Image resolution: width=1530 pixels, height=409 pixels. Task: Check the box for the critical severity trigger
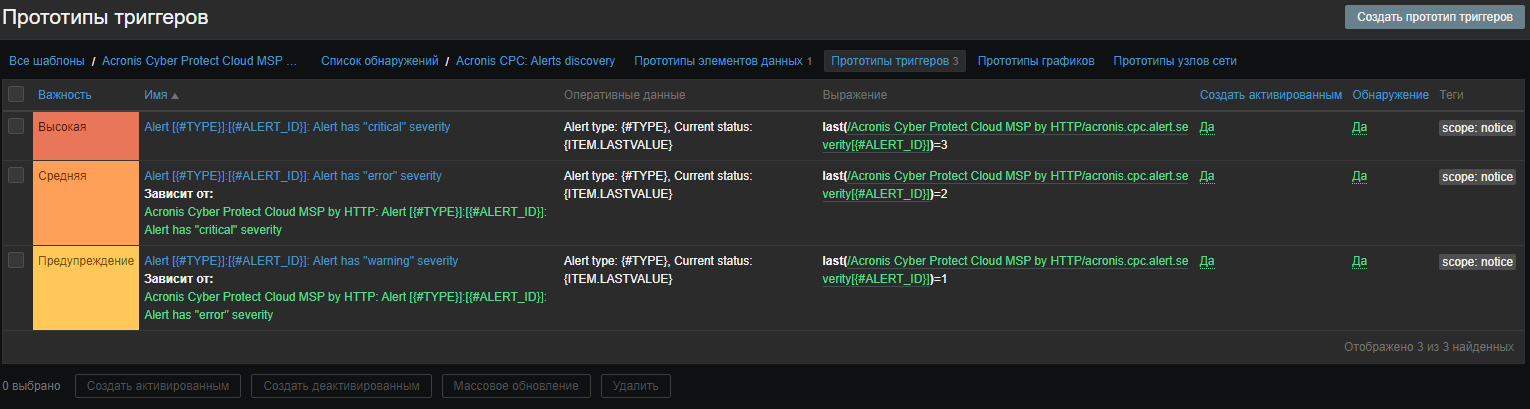tap(16, 126)
